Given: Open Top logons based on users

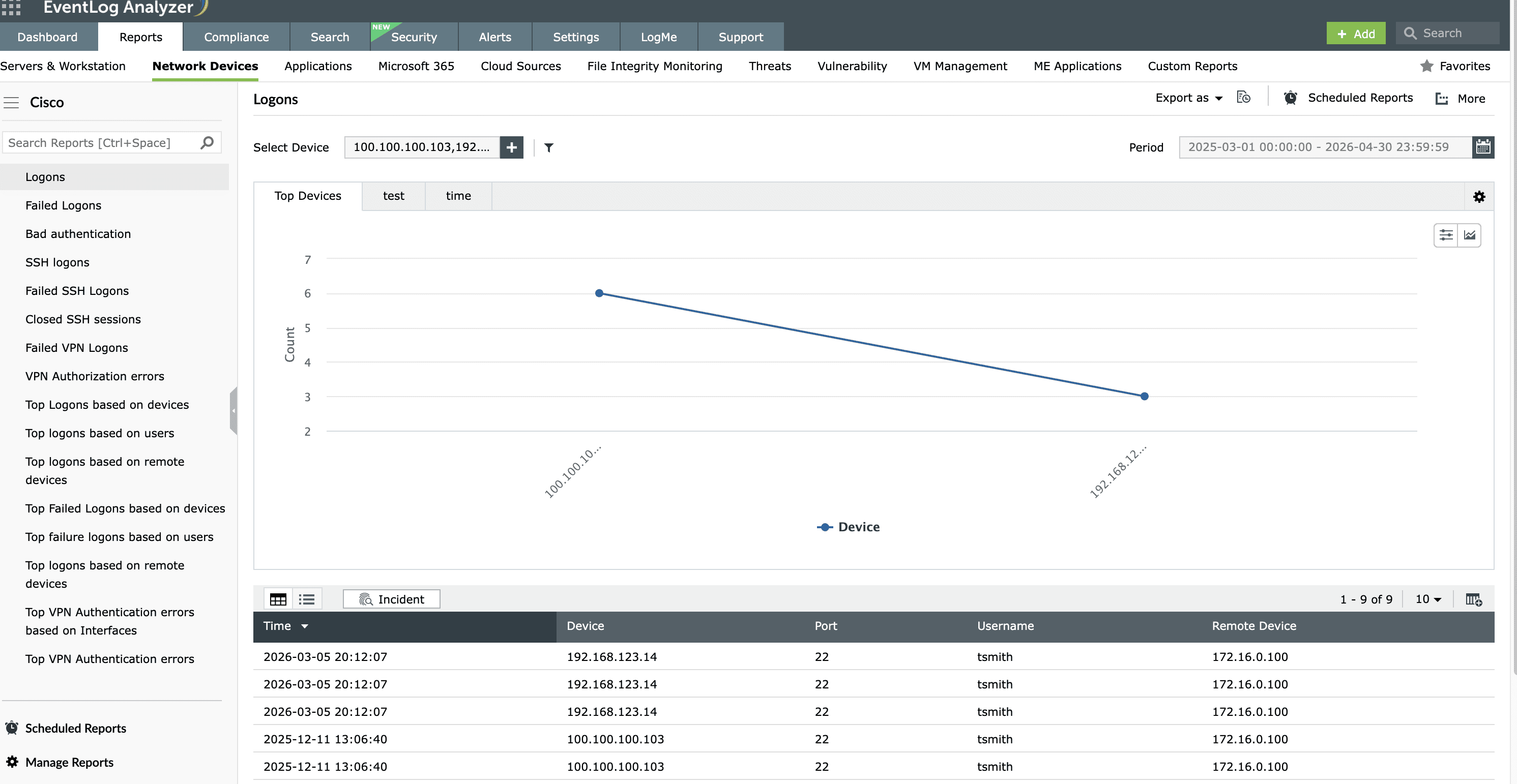Looking at the screenshot, I should (100, 433).
